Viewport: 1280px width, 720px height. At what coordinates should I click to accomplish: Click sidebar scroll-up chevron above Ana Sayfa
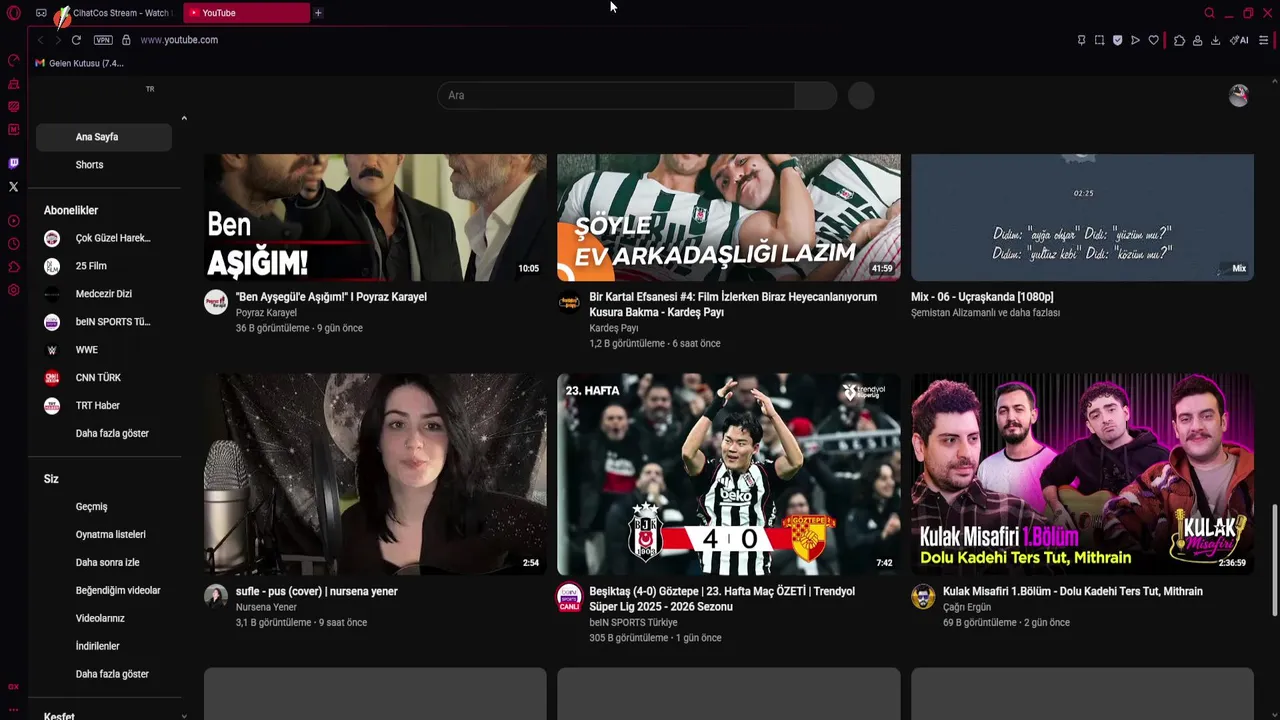coord(184,119)
